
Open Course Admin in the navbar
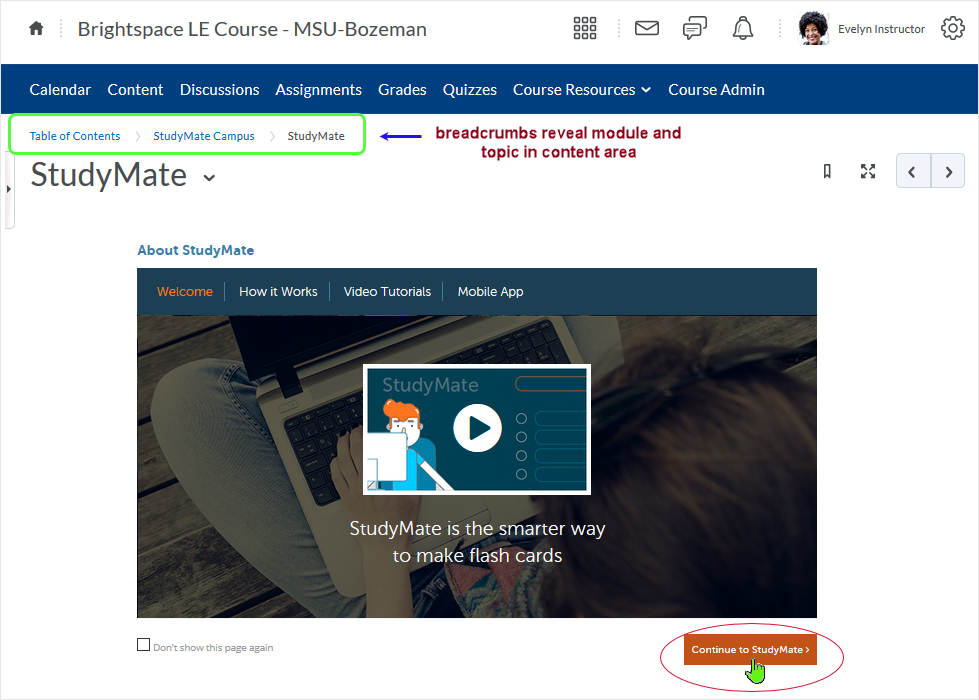pos(716,90)
